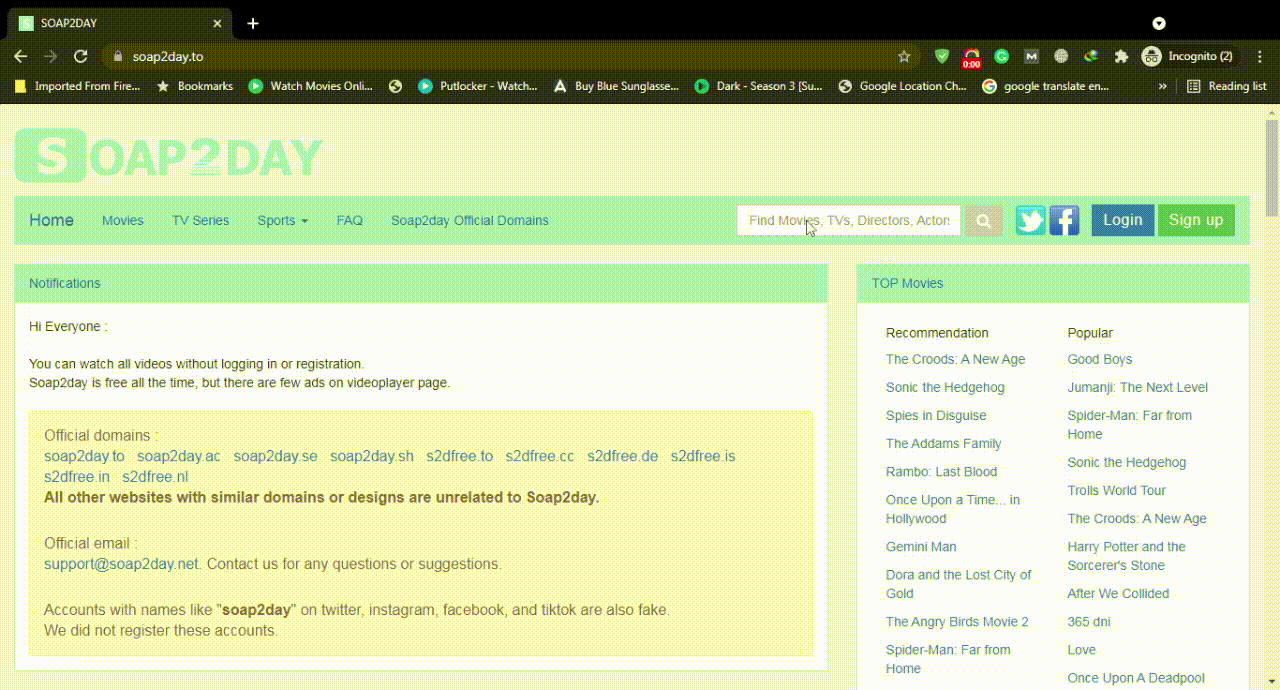The height and width of the screenshot is (690, 1280).
Task: Open 'Google Location Ch...' bookmark
Action: point(902,86)
